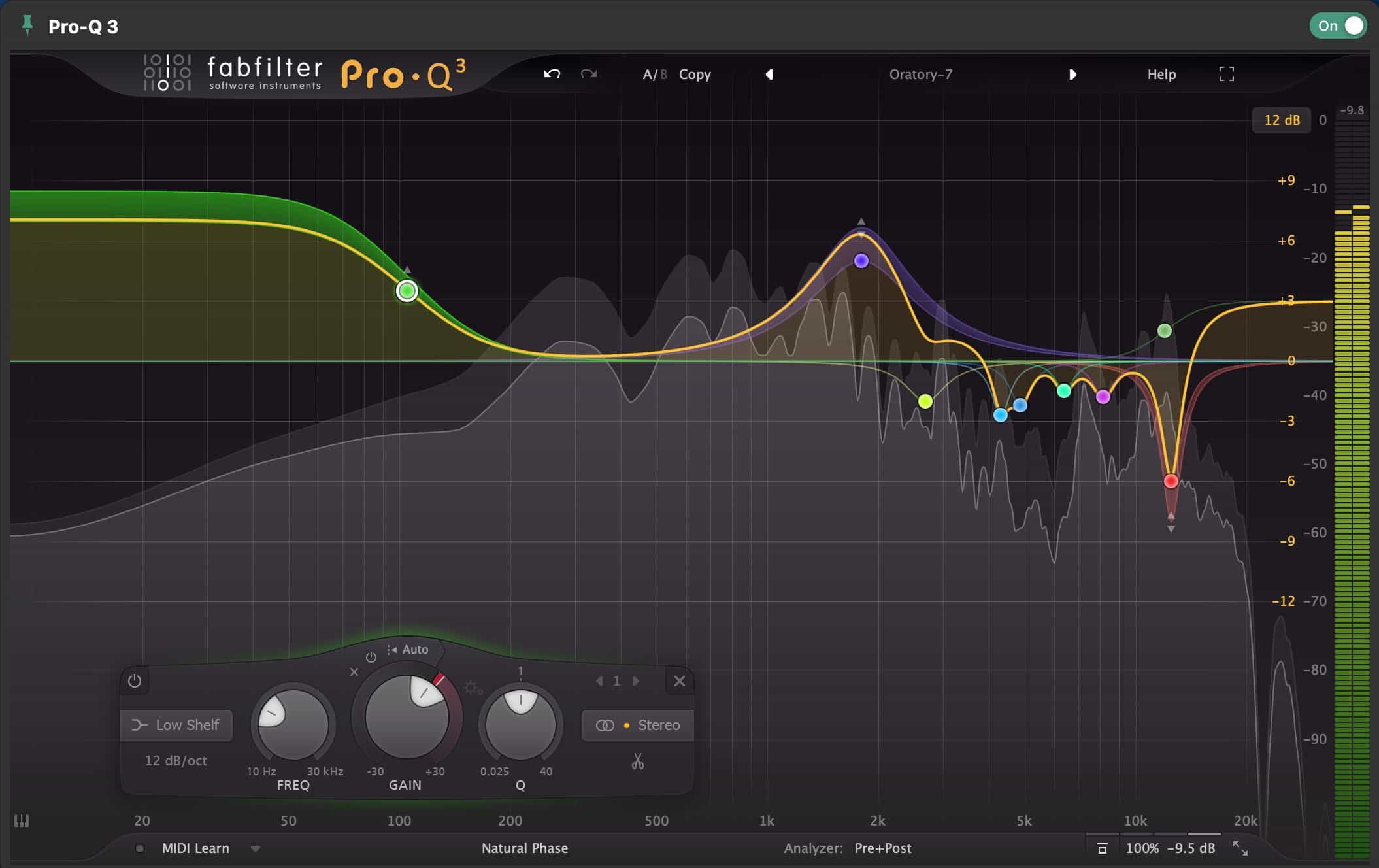Click the full screen icon
Image resolution: width=1379 pixels, height=868 pixels.
1227,74
